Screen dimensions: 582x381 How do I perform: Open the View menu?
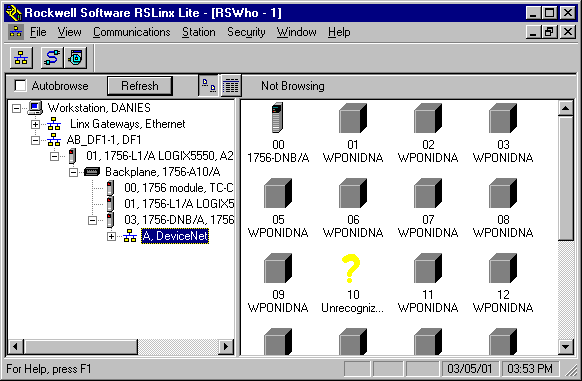pyautogui.click(x=69, y=32)
